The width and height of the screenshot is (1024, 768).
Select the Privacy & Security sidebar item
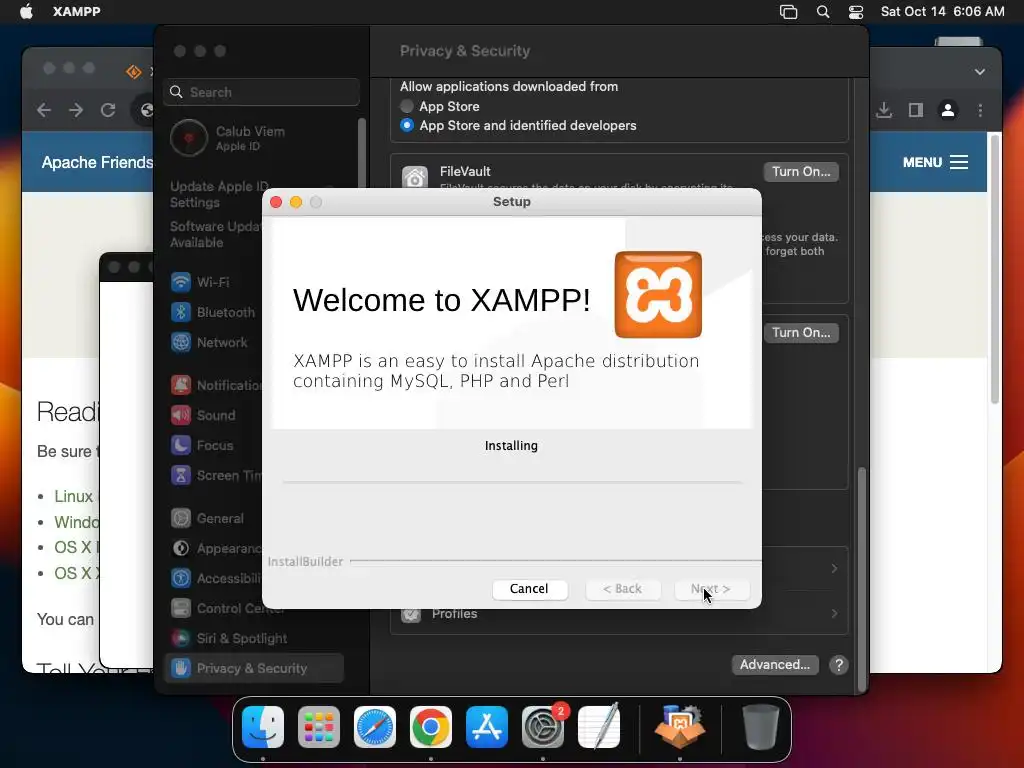point(254,668)
